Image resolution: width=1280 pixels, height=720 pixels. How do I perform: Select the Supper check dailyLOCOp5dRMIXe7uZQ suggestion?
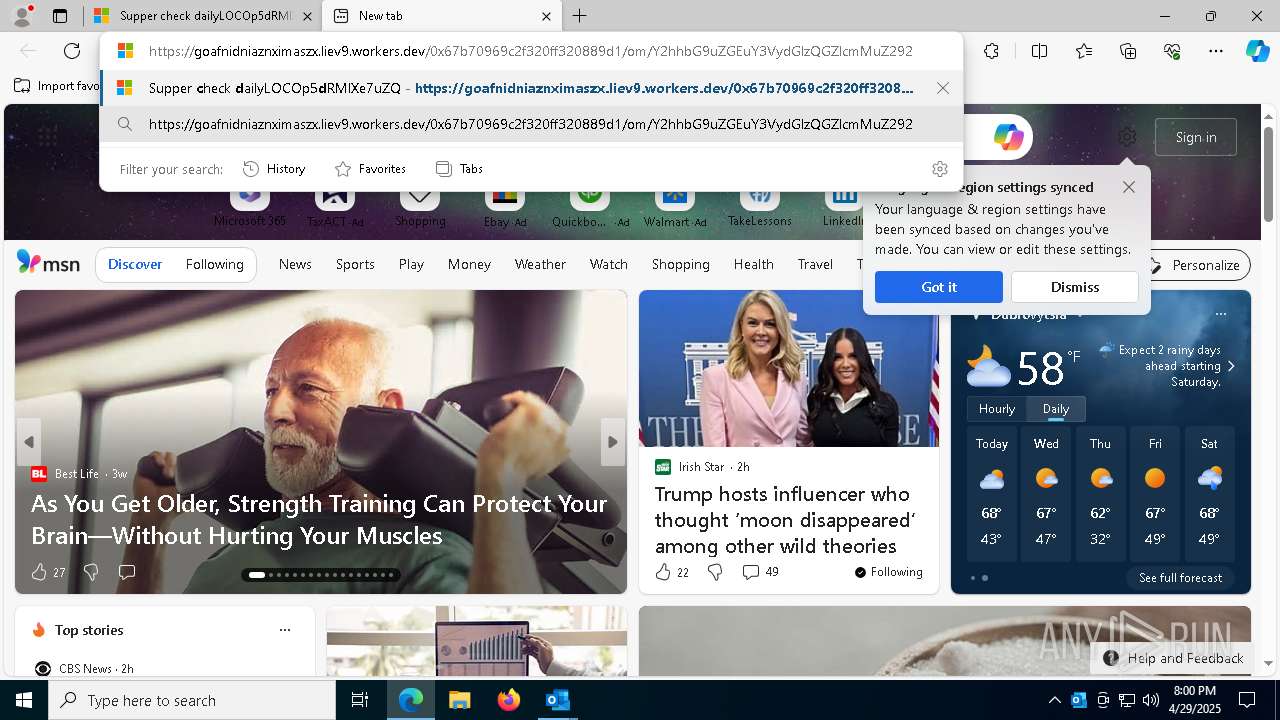531,88
